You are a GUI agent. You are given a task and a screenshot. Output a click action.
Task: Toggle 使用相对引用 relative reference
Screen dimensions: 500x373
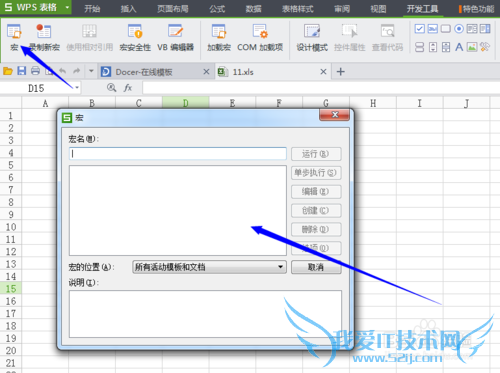(x=89, y=37)
